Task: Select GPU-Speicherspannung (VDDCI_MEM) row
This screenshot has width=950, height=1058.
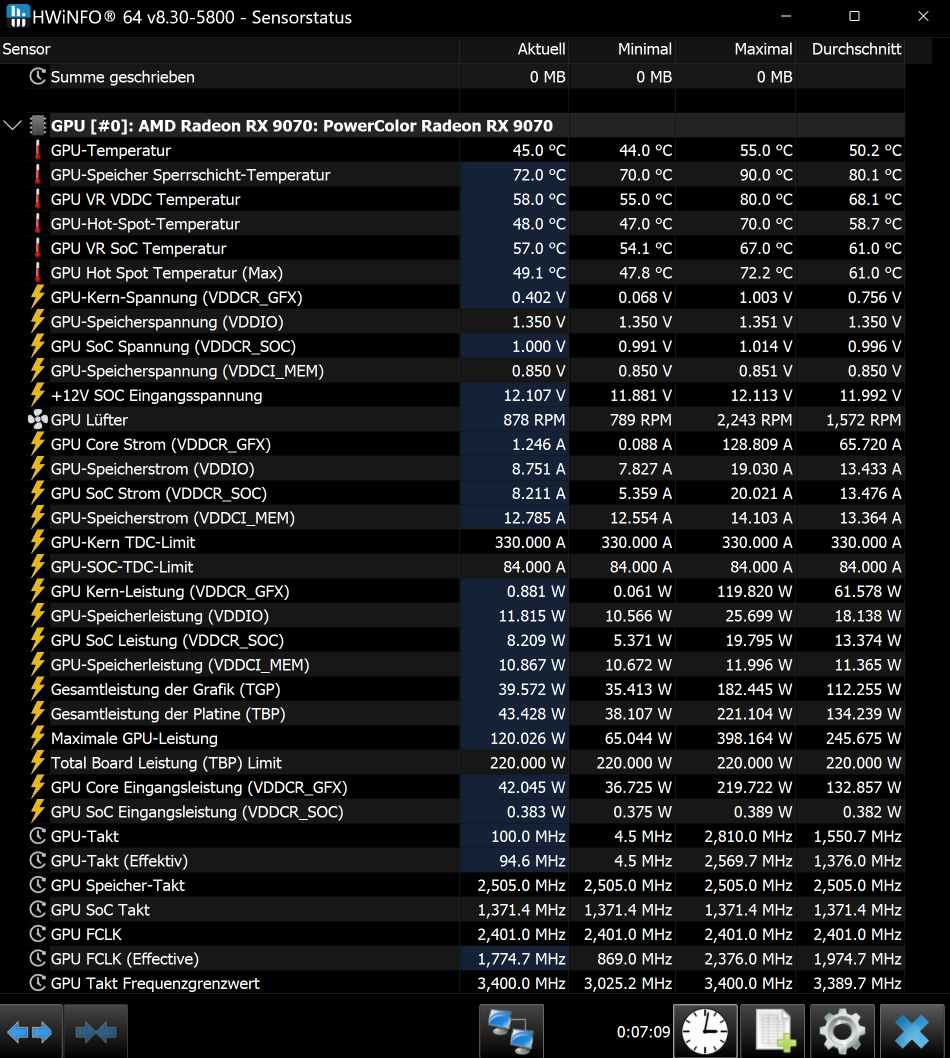Action: [x=452, y=370]
